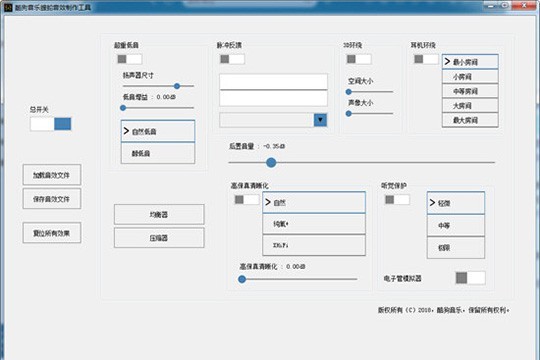Click the 保存音效文件 button
Screen dimensions: 540x360
(52, 198)
